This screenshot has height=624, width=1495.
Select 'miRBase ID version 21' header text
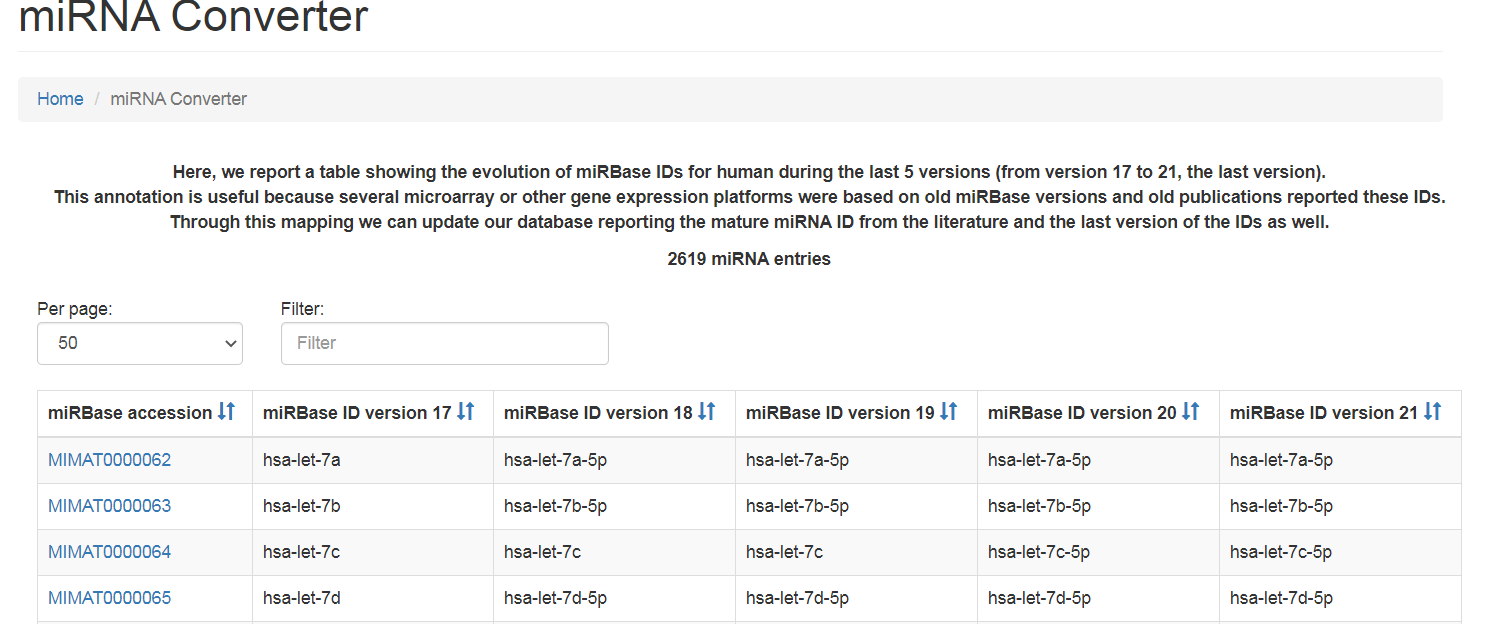[1324, 413]
